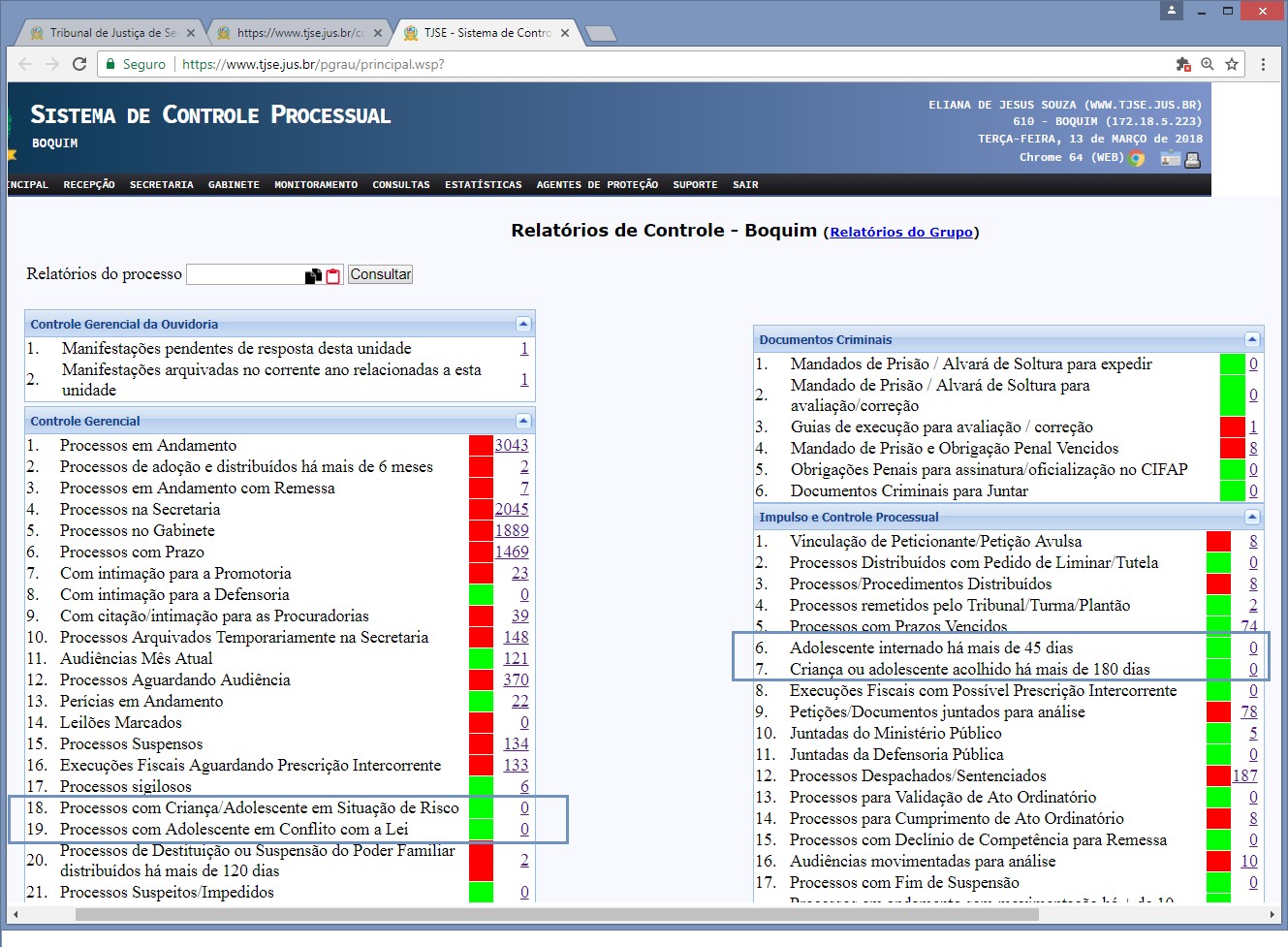Click the red clipboard paste icon
1288x947 pixels.
point(333,276)
